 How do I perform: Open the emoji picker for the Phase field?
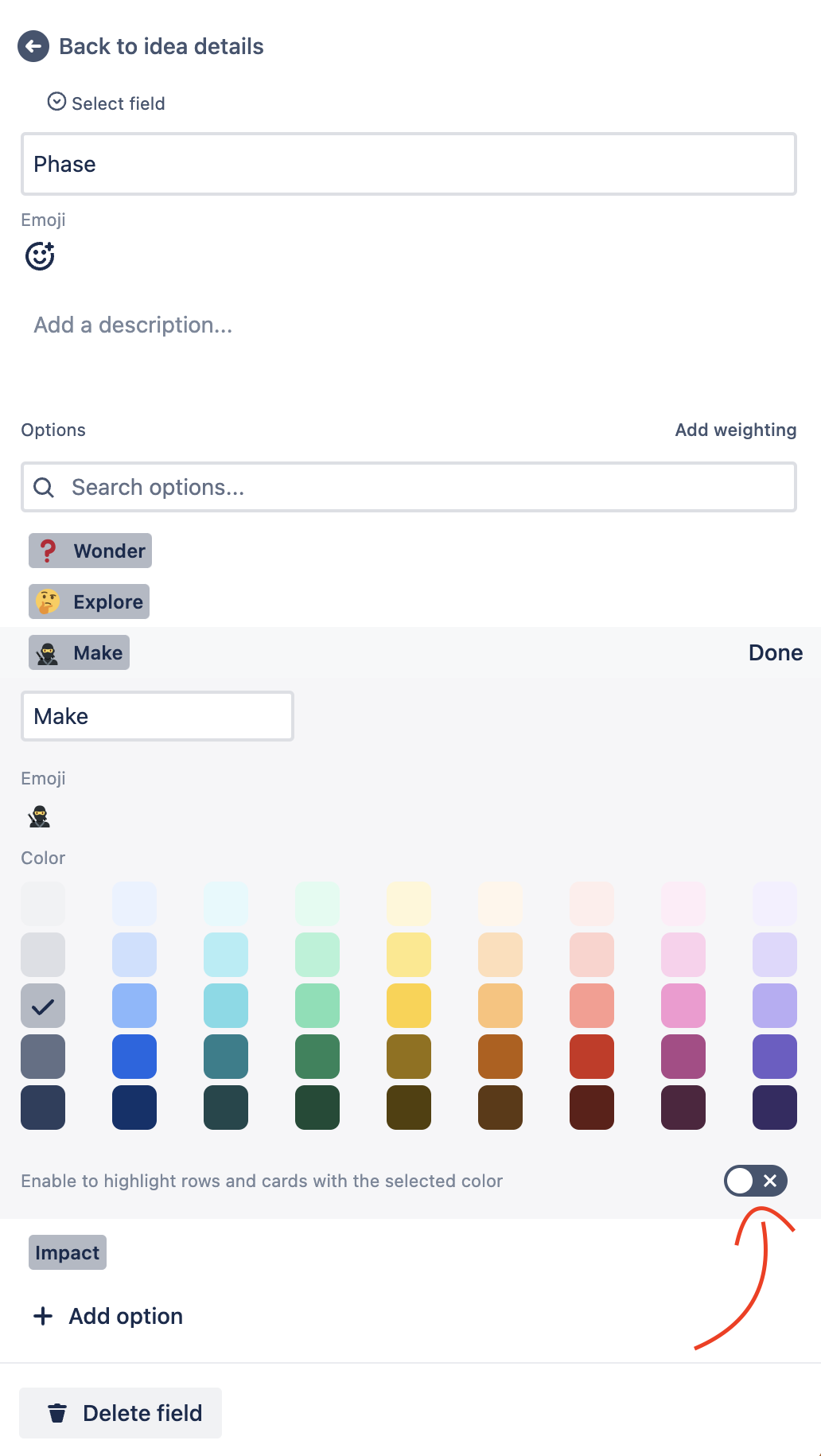(x=40, y=255)
